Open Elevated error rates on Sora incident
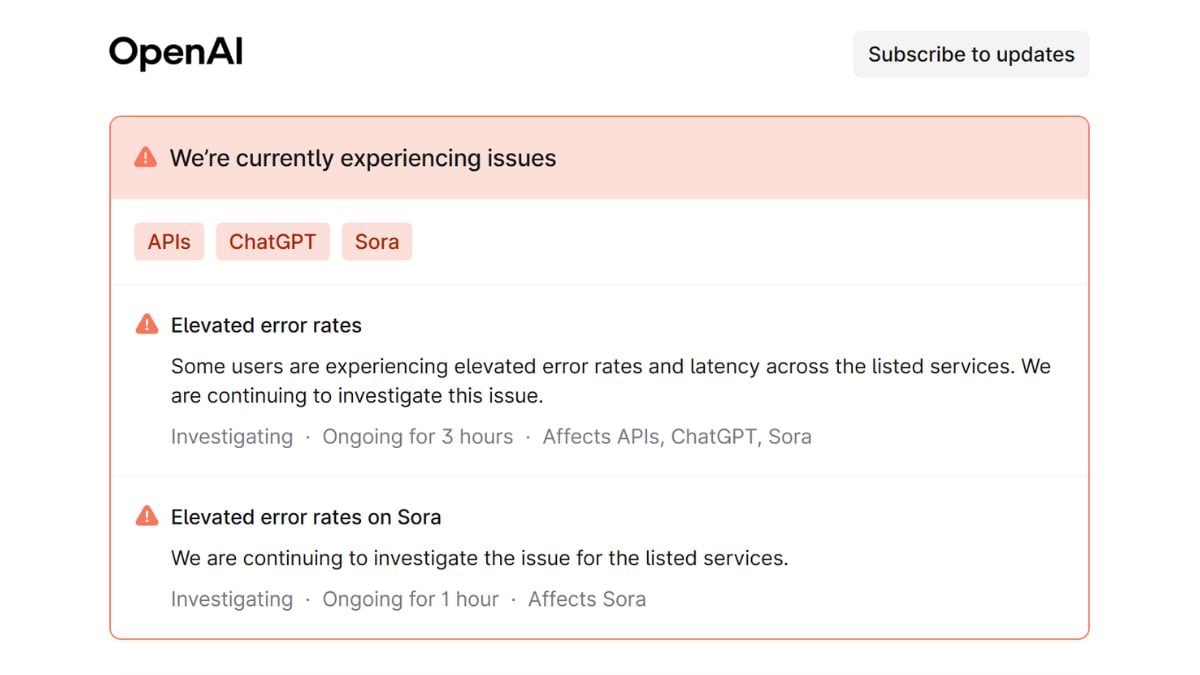 pyautogui.click(x=306, y=517)
